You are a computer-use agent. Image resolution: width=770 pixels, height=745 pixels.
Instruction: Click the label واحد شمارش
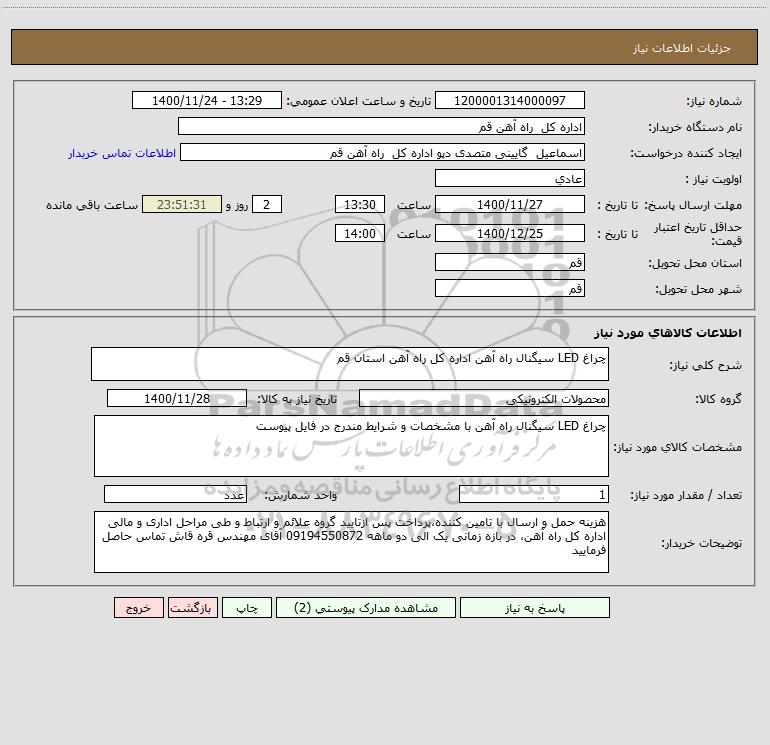(x=301, y=496)
